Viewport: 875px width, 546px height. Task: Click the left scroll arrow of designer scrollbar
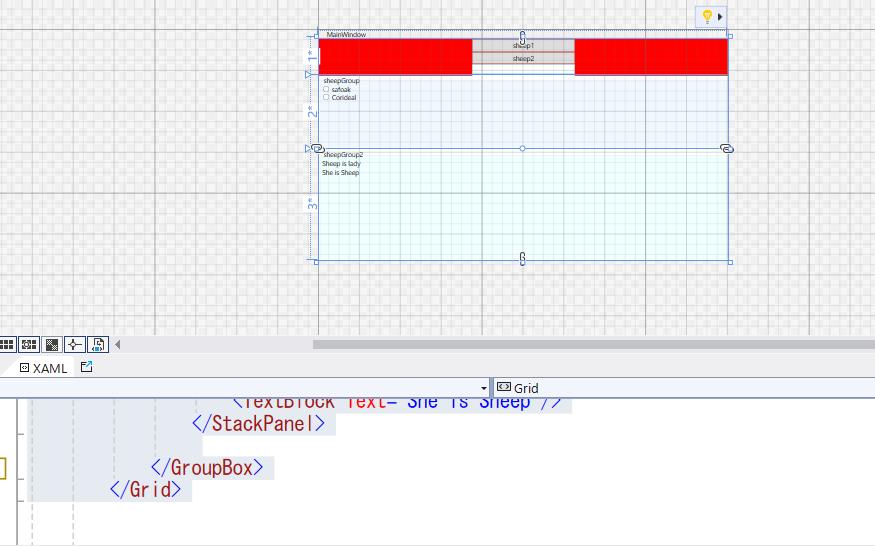click(118, 344)
